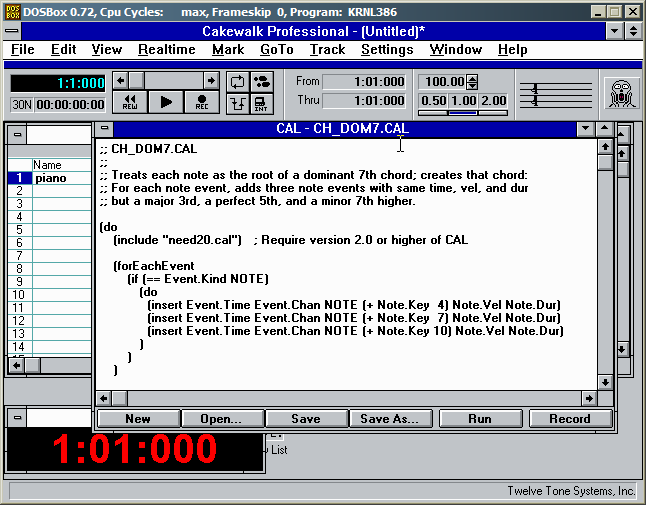Screen dimensions: 646x505
Task: Run the CAL program with Run button
Action: (x=480, y=418)
